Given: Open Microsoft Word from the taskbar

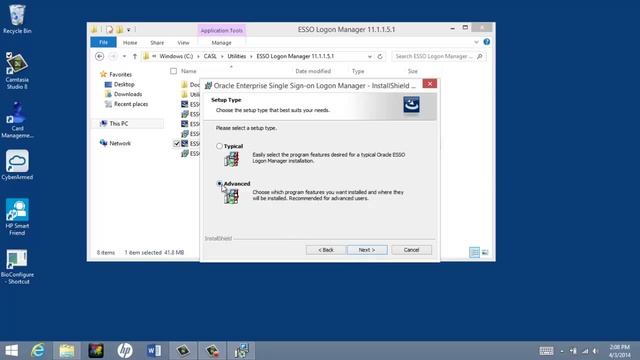Looking at the screenshot, I should 154,351.
